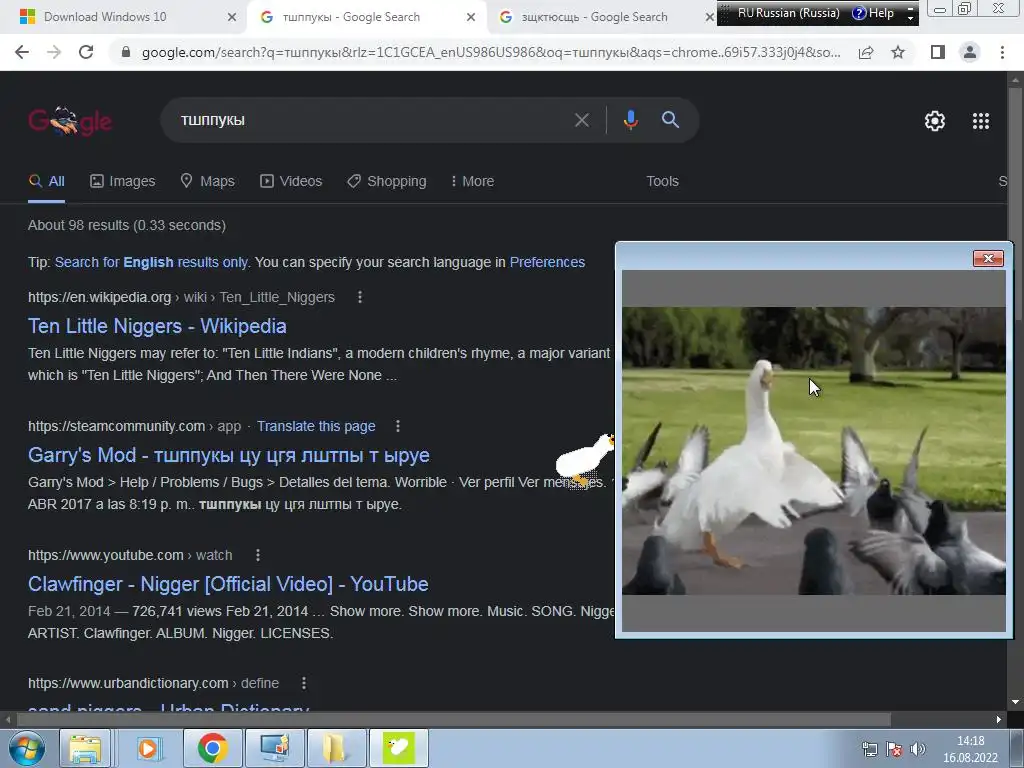Select the All results tab
Viewport: 1024px width, 768px height.
[x=46, y=181]
